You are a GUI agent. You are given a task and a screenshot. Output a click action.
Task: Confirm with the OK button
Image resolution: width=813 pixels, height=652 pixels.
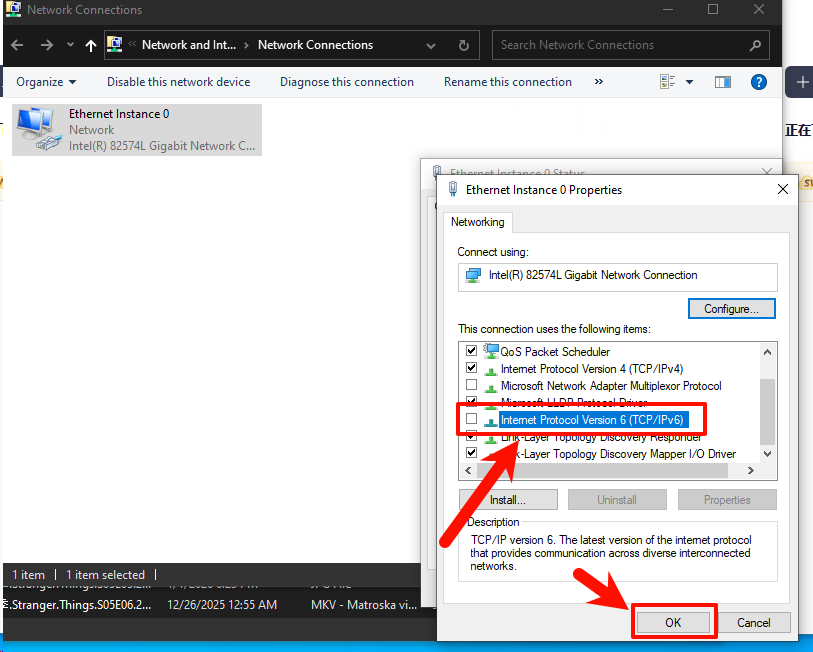click(x=673, y=622)
